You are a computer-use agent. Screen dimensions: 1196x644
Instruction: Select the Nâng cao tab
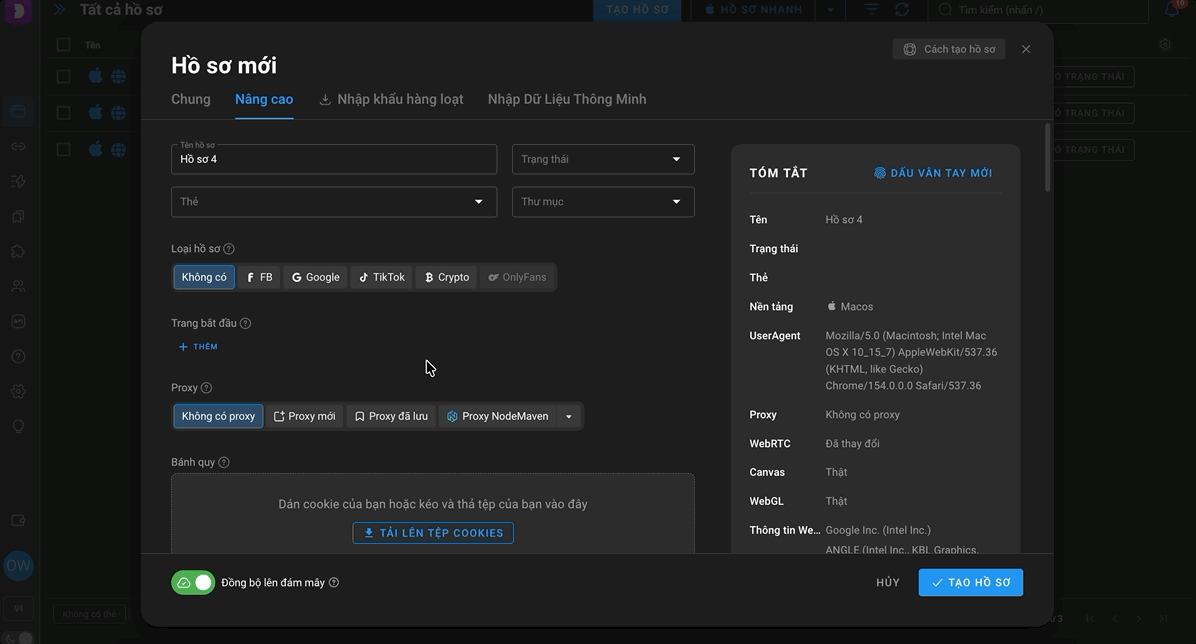(x=264, y=99)
